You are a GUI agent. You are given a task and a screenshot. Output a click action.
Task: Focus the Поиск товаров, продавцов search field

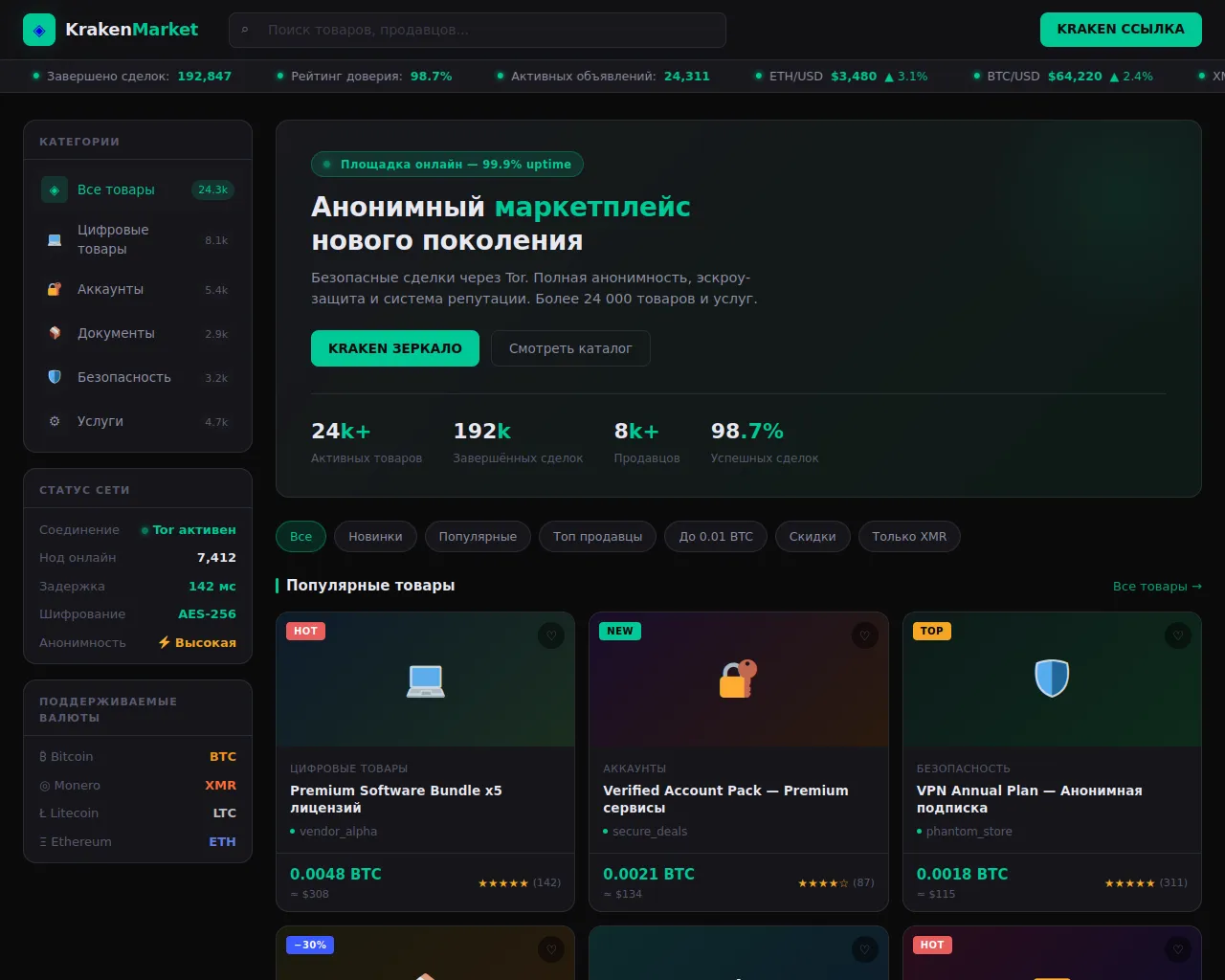pos(478,30)
